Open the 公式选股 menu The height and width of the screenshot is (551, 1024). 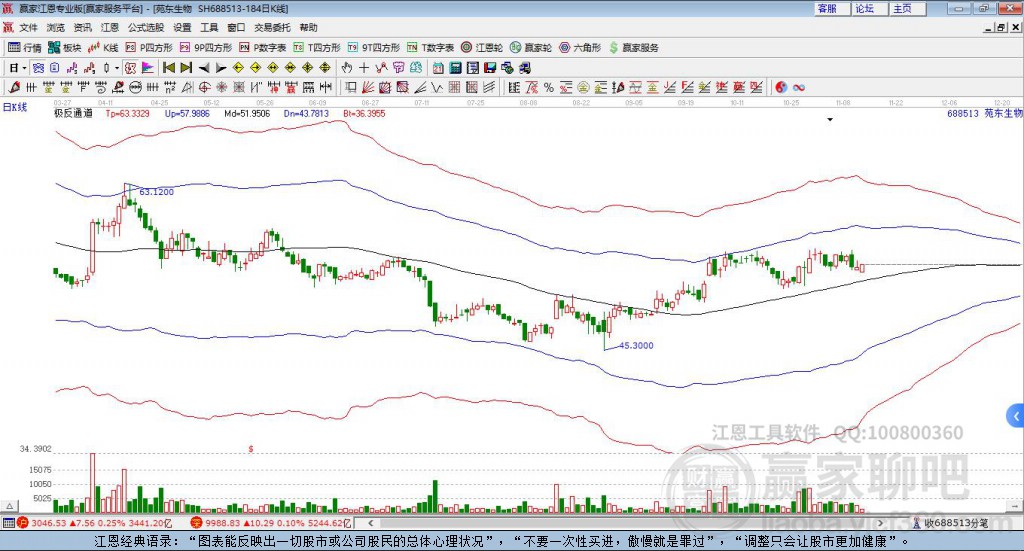click(146, 27)
